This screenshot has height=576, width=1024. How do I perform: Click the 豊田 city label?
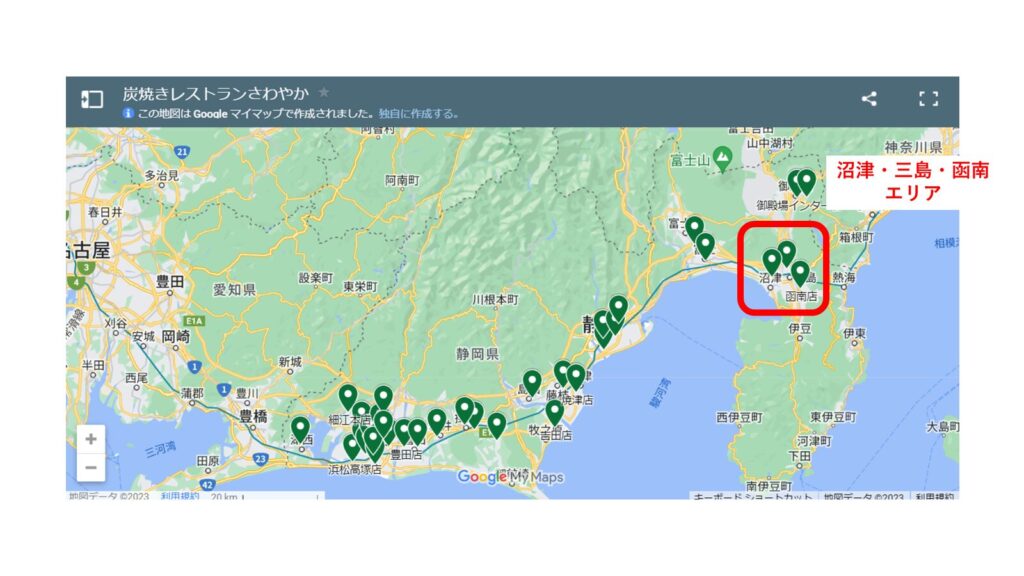[170, 282]
